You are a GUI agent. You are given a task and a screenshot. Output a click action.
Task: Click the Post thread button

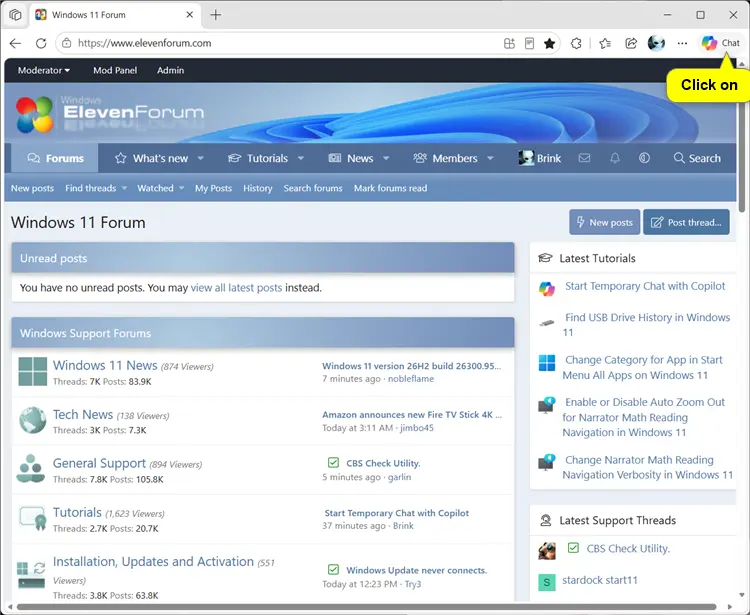point(686,222)
